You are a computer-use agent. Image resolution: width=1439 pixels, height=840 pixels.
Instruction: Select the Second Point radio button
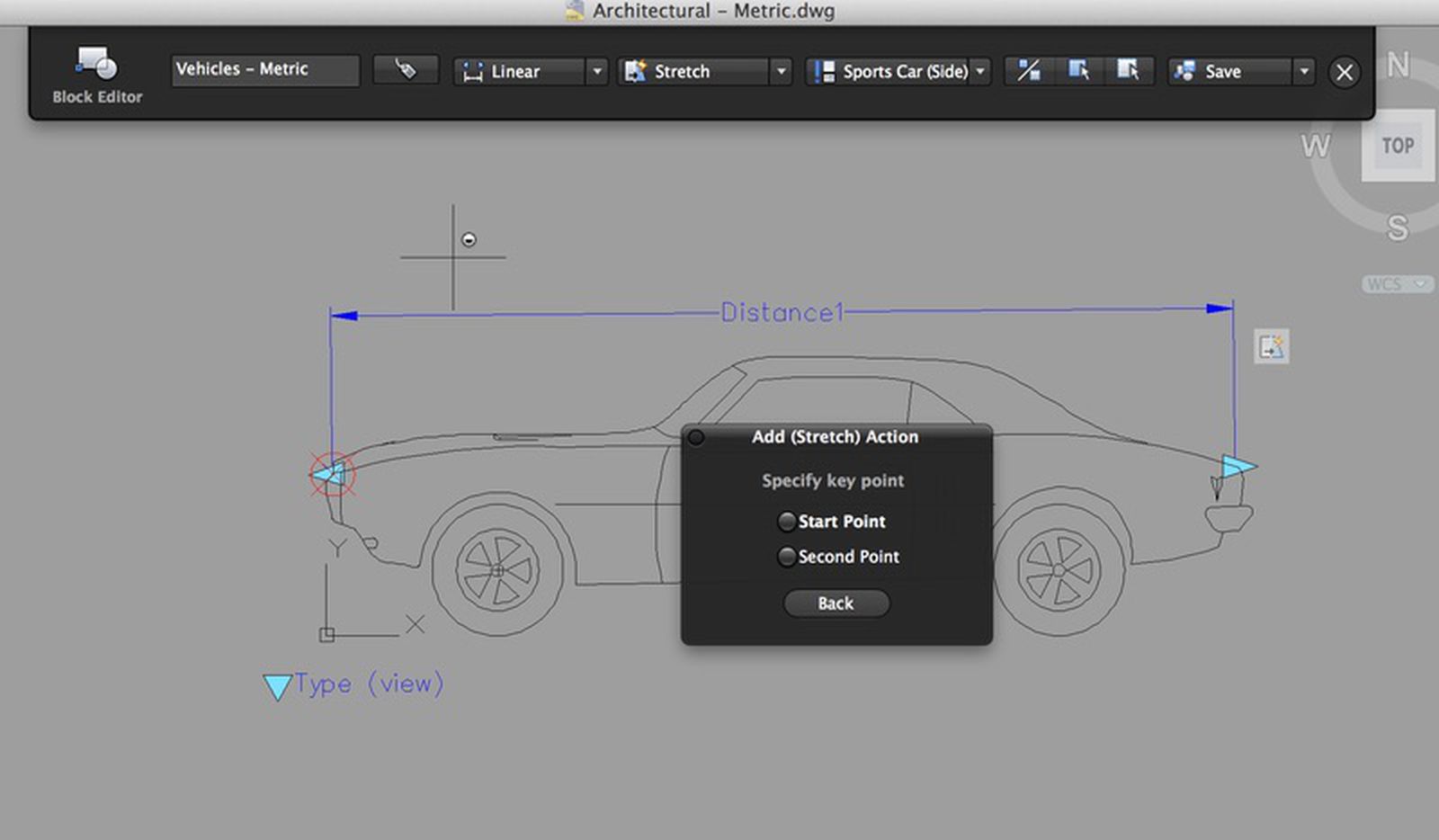787,557
